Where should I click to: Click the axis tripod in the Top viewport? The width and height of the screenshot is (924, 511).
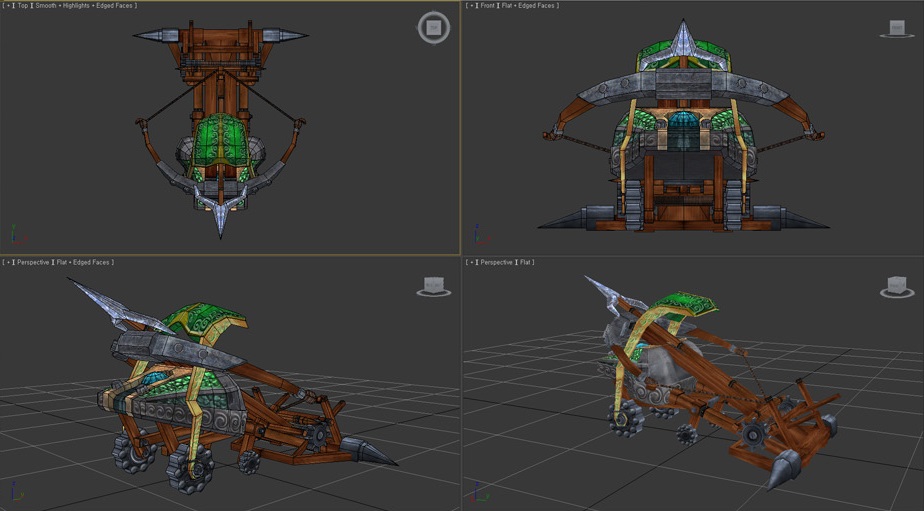17,235
